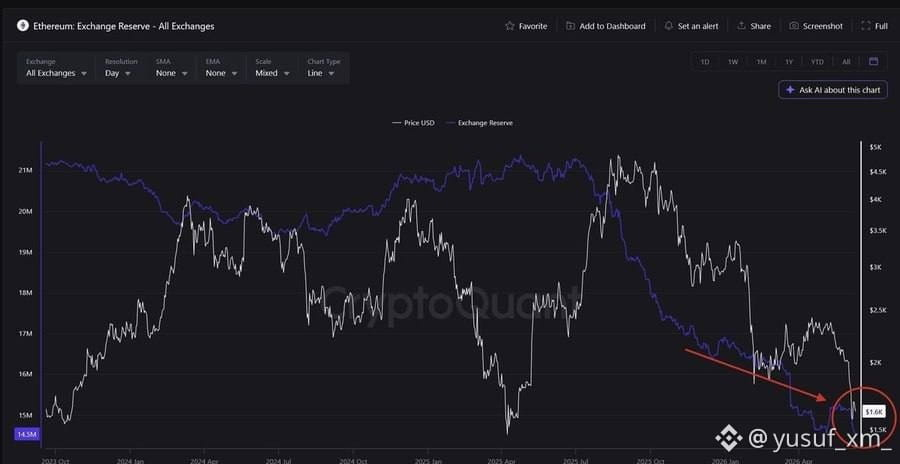900x464 pixels.
Task: Click the $1.5K right axis label
Action: click(x=877, y=430)
